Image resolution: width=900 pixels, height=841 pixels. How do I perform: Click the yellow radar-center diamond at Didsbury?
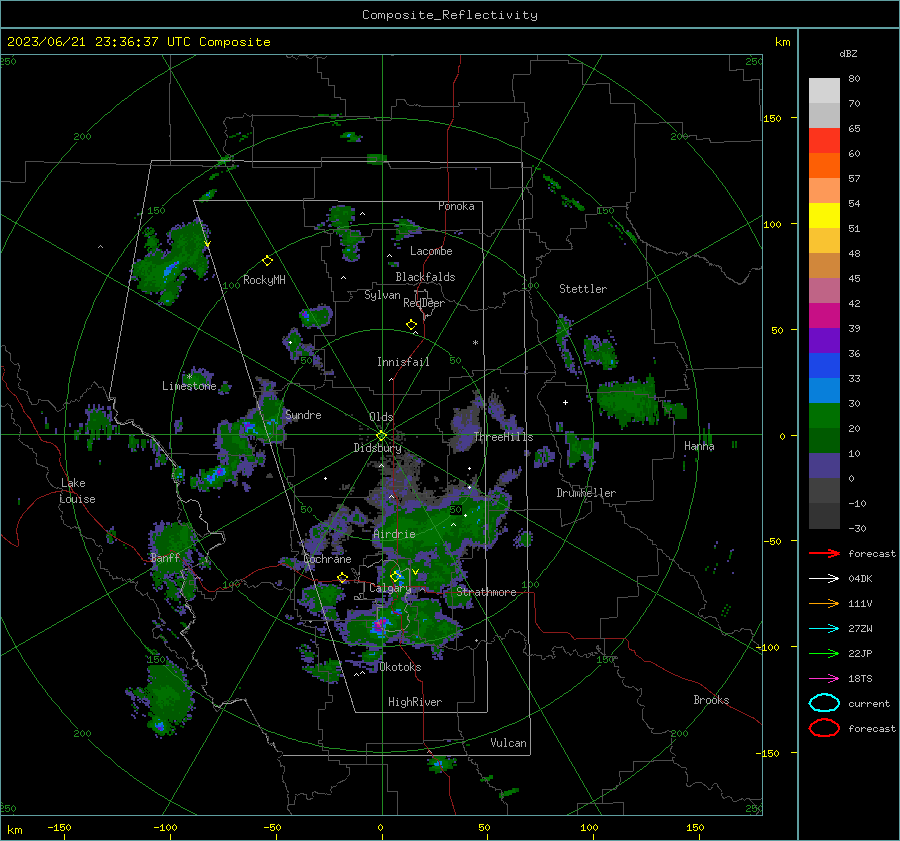point(381,436)
